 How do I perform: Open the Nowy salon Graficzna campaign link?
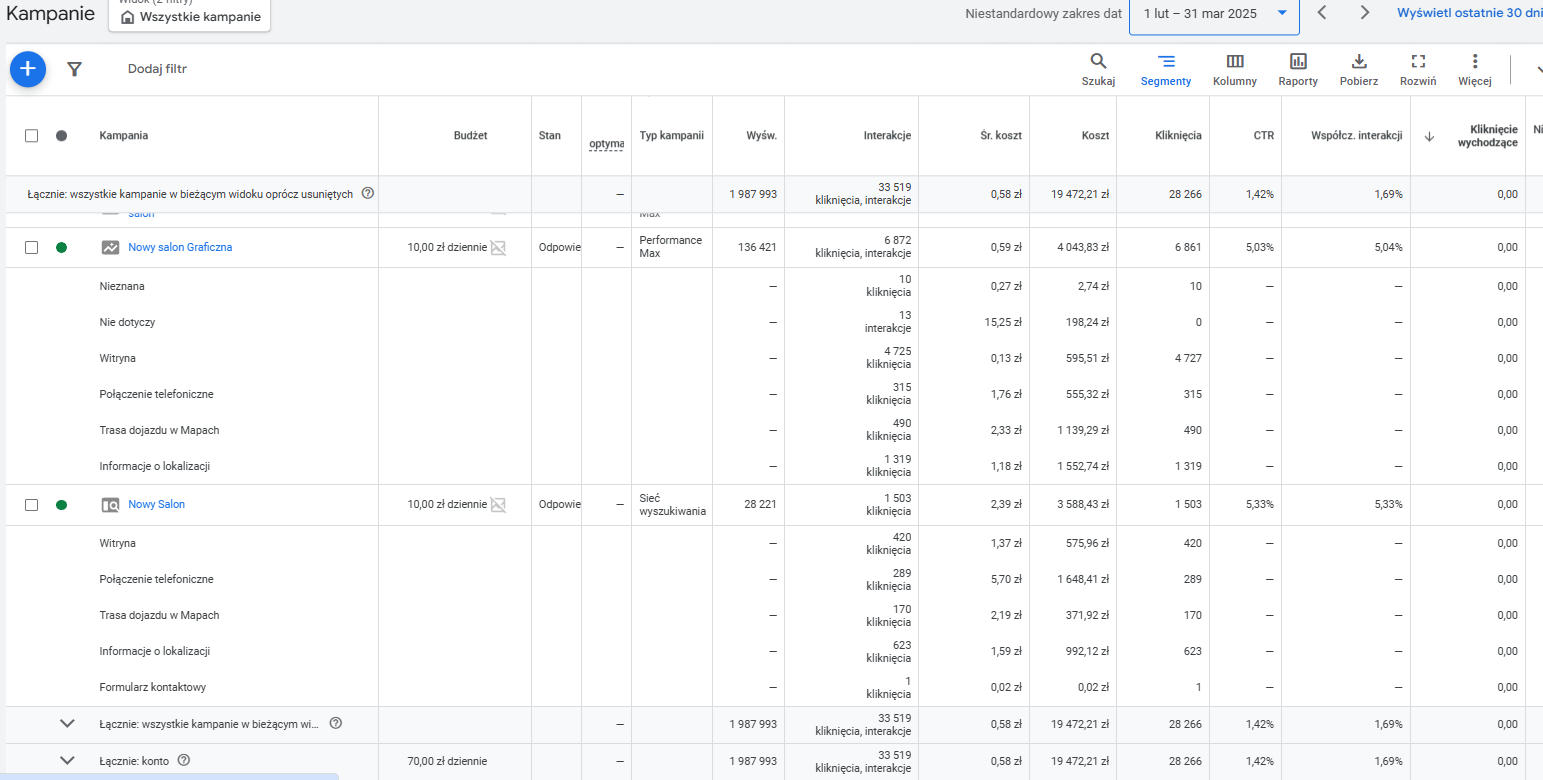point(180,248)
